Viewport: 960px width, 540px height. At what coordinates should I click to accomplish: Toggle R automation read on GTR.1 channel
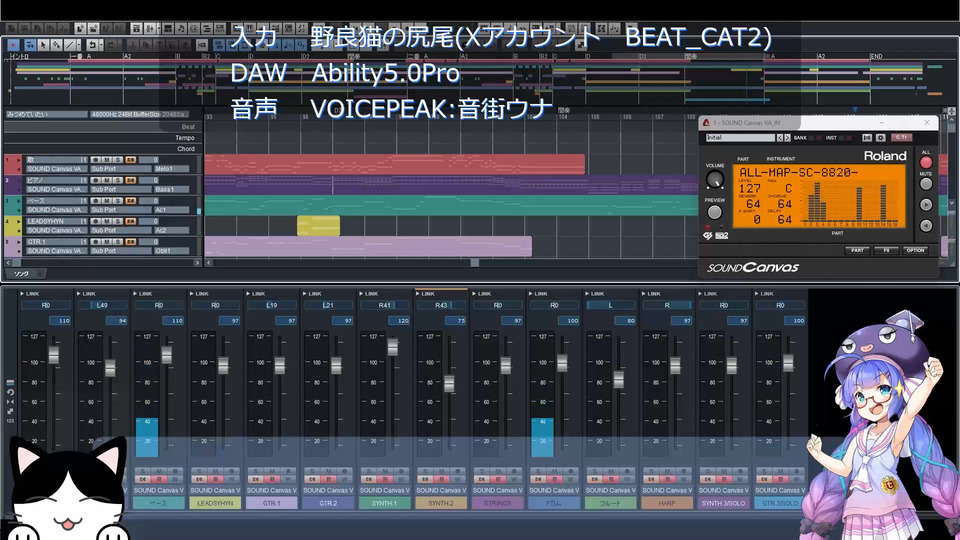[x=272, y=479]
